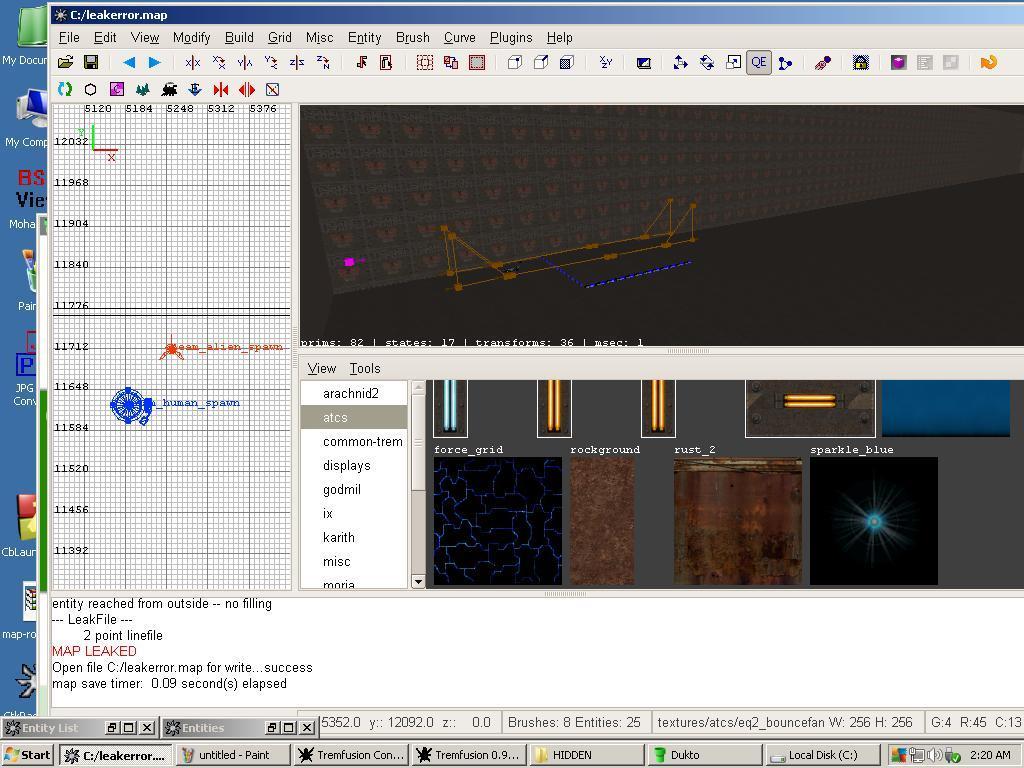Toggle the texture lock padlock button

click(x=860, y=62)
